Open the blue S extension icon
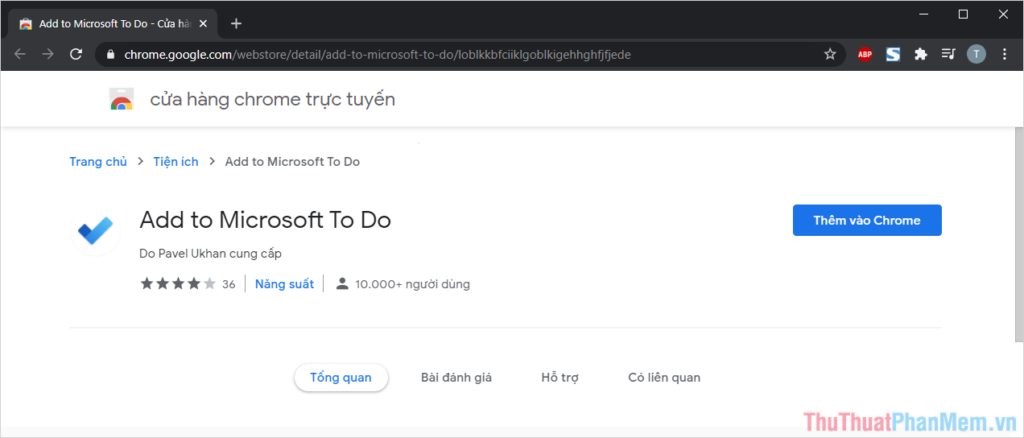The width and height of the screenshot is (1024, 438). pyautogui.click(x=893, y=54)
